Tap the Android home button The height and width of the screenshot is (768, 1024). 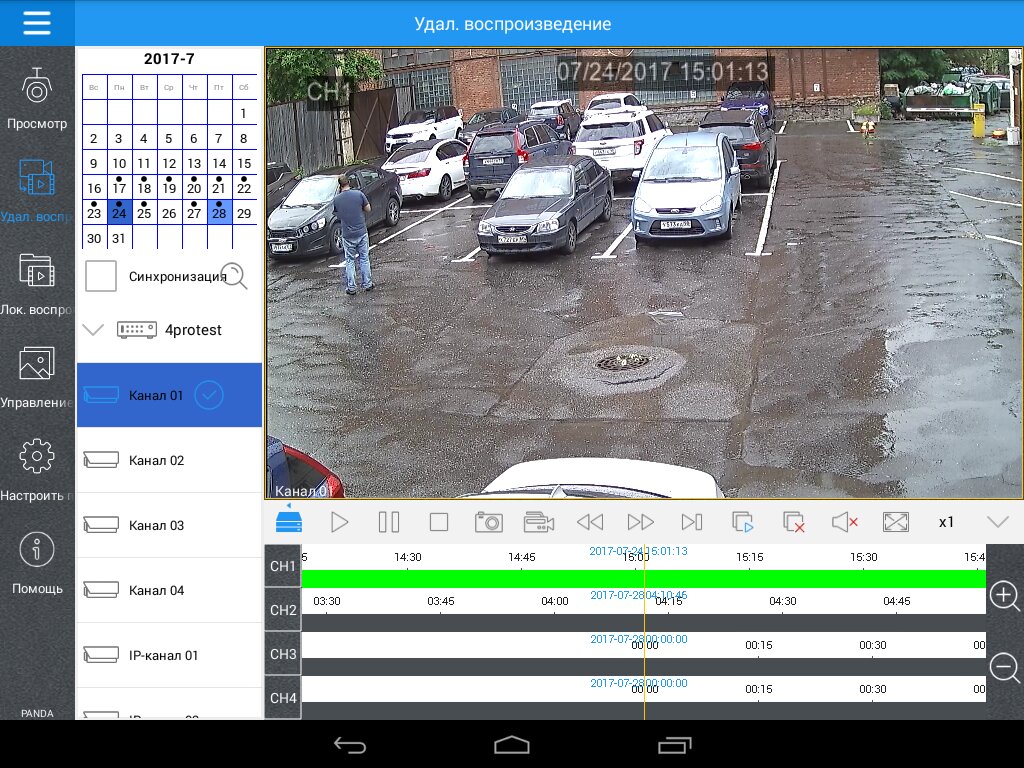[x=511, y=744]
